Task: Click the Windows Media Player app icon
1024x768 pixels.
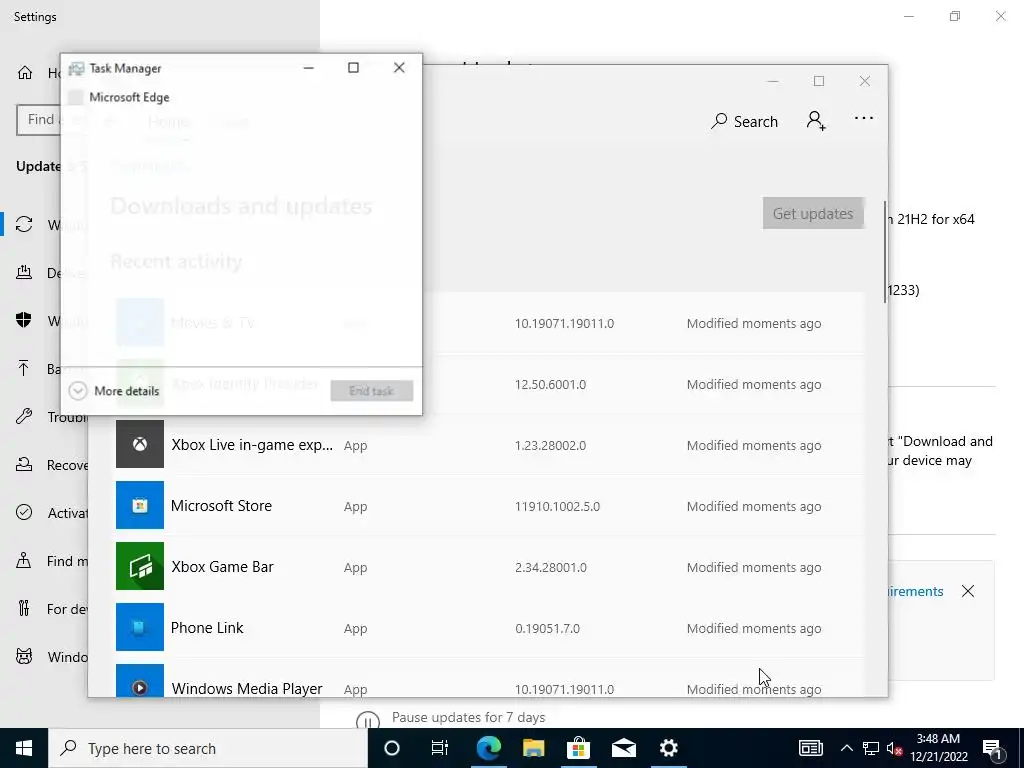Action: 140,680
